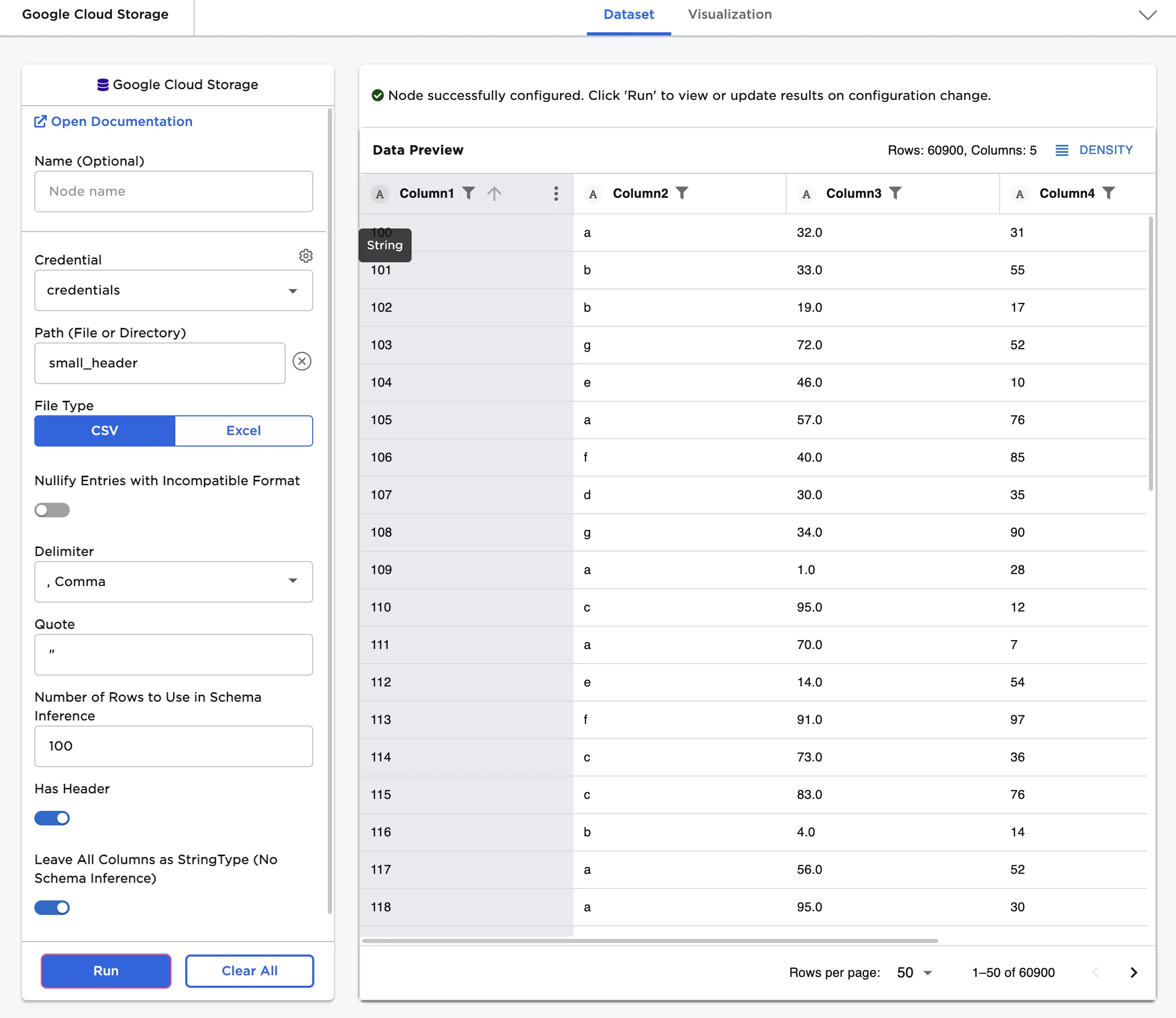Image resolution: width=1176 pixels, height=1018 pixels.
Task: Click the Column2 filter icon
Action: pyautogui.click(x=682, y=193)
